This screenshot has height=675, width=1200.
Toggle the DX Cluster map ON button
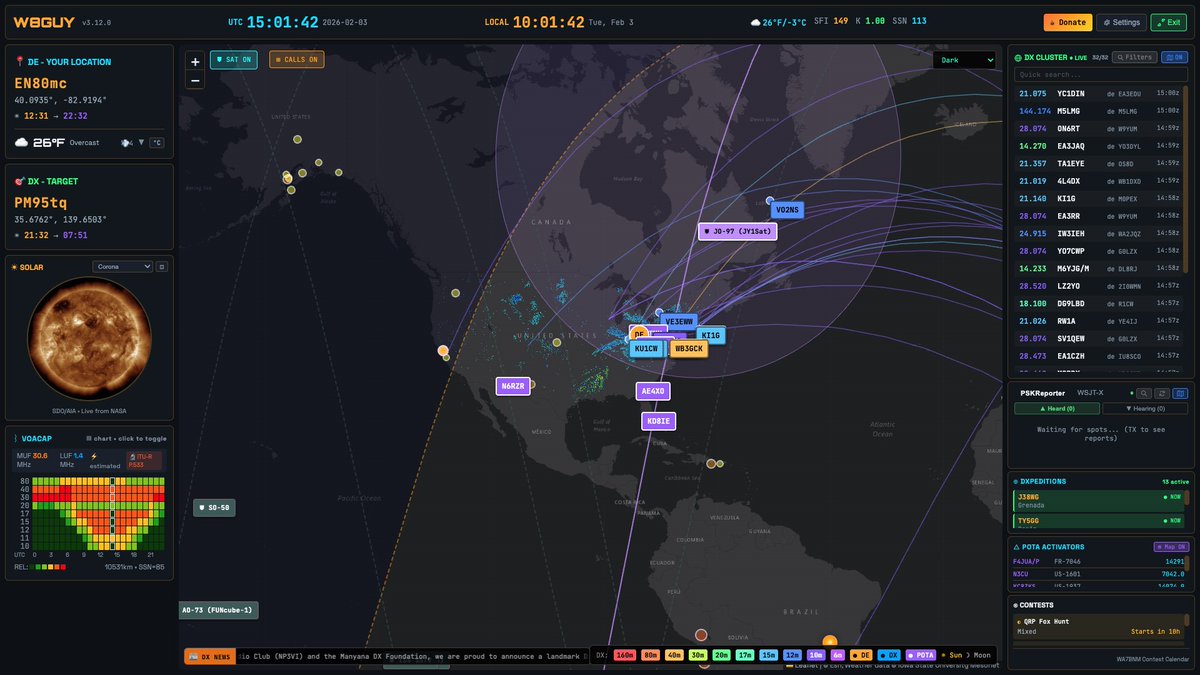coord(1173,58)
